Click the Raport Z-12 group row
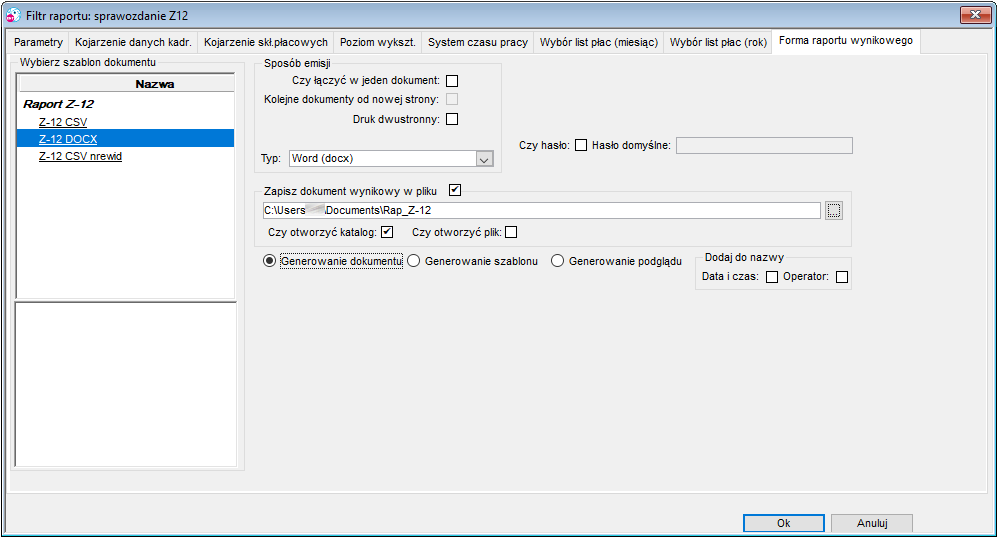999x538 pixels. point(59,104)
